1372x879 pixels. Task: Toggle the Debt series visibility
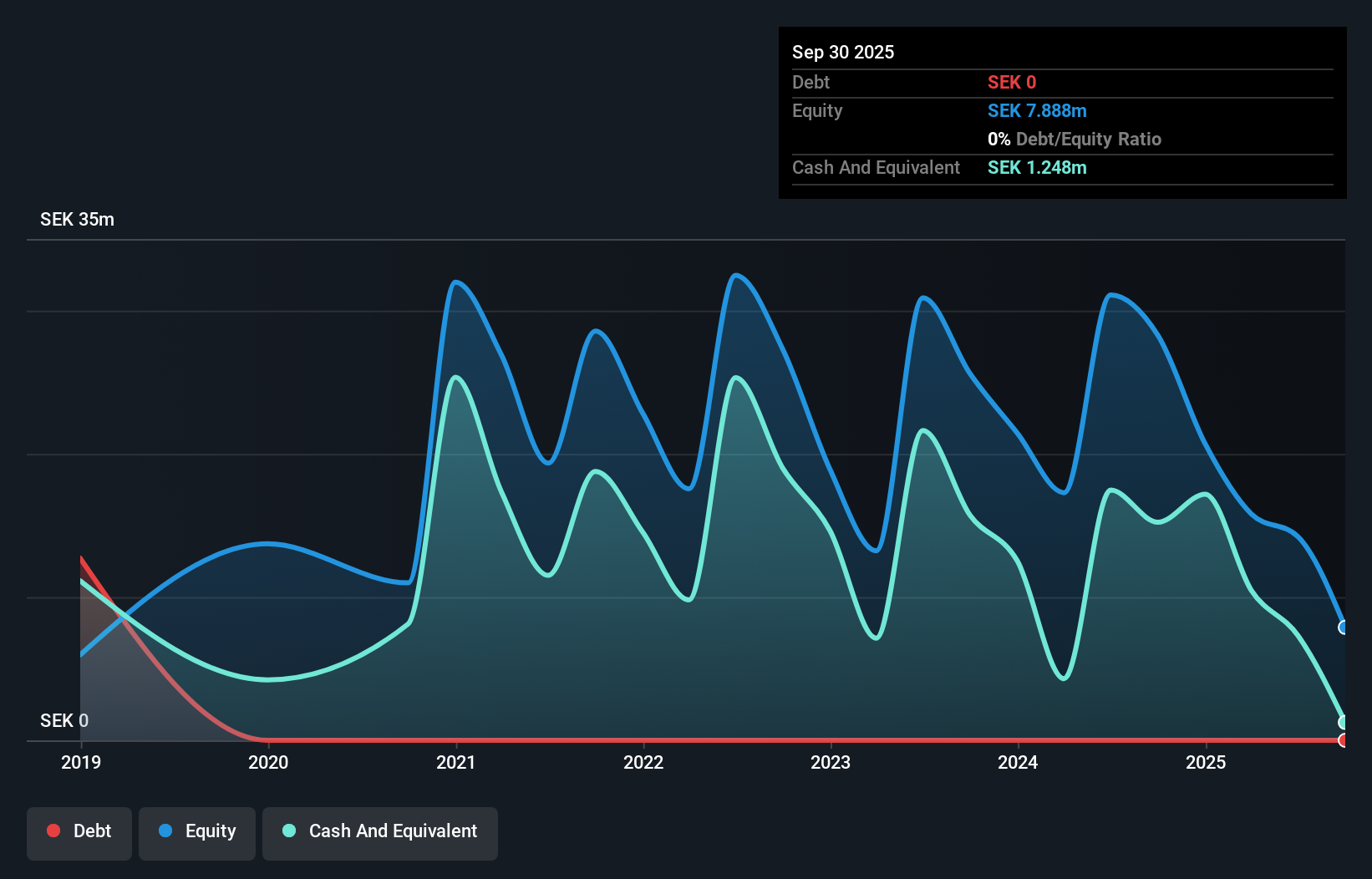(79, 831)
